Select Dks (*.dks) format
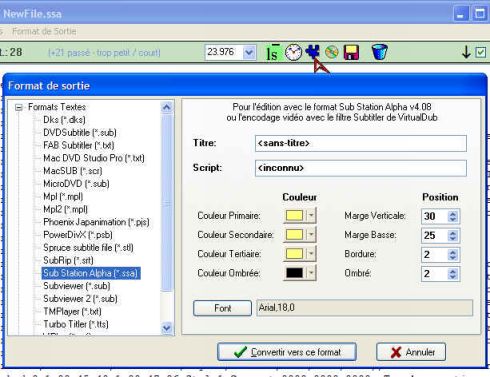This screenshot has width=490, height=377. pos(64,120)
